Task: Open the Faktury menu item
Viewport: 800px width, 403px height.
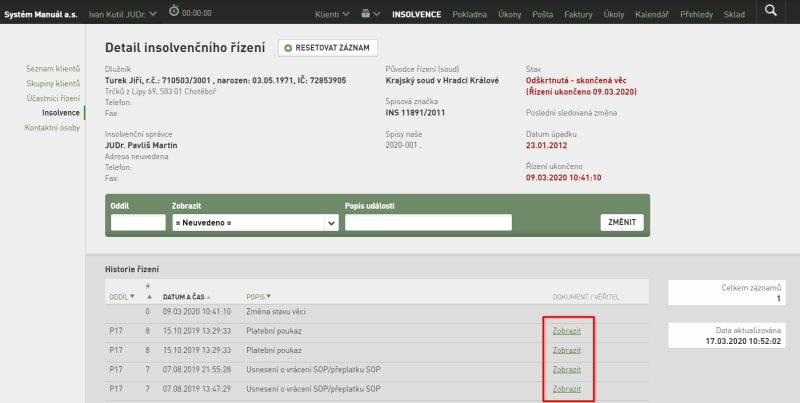Action: (x=578, y=14)
